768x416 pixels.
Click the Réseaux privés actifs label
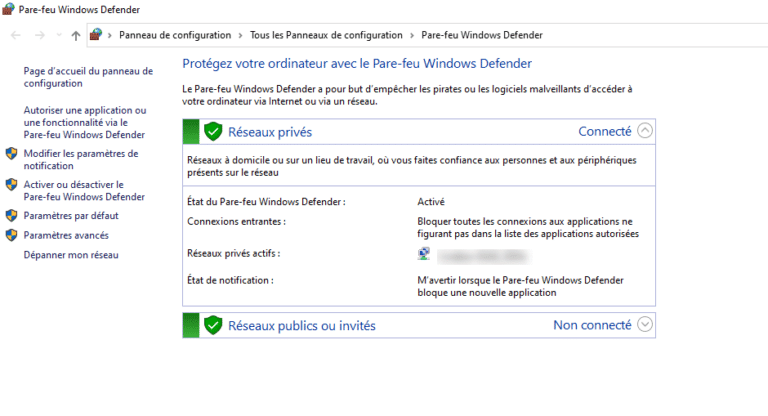234,253
